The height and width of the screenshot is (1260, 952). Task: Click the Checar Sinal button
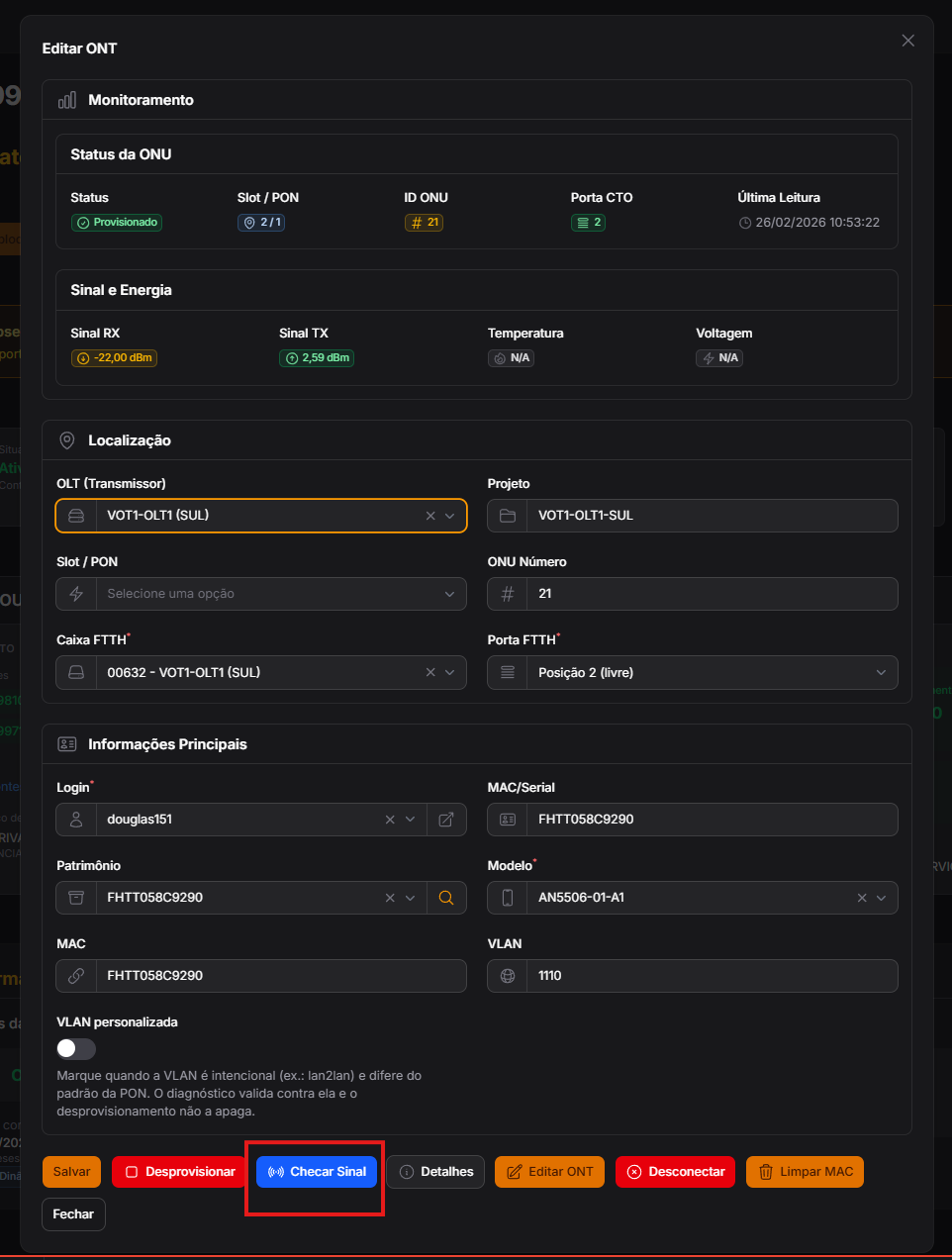pyautogui.click(x=317, y=1172)
